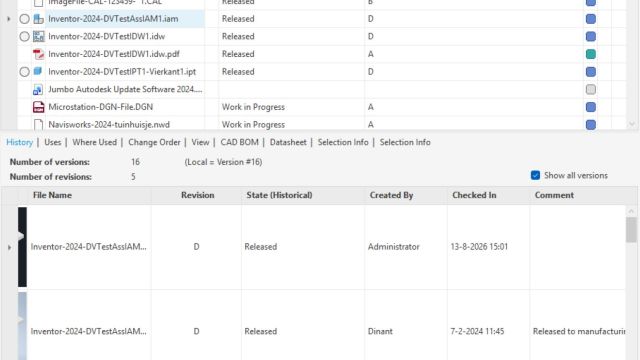Select the Inventor-2024-DVTestIDW1.idw.pdf file name
Screen dimensions: 640x360
[x=114, y=54]
